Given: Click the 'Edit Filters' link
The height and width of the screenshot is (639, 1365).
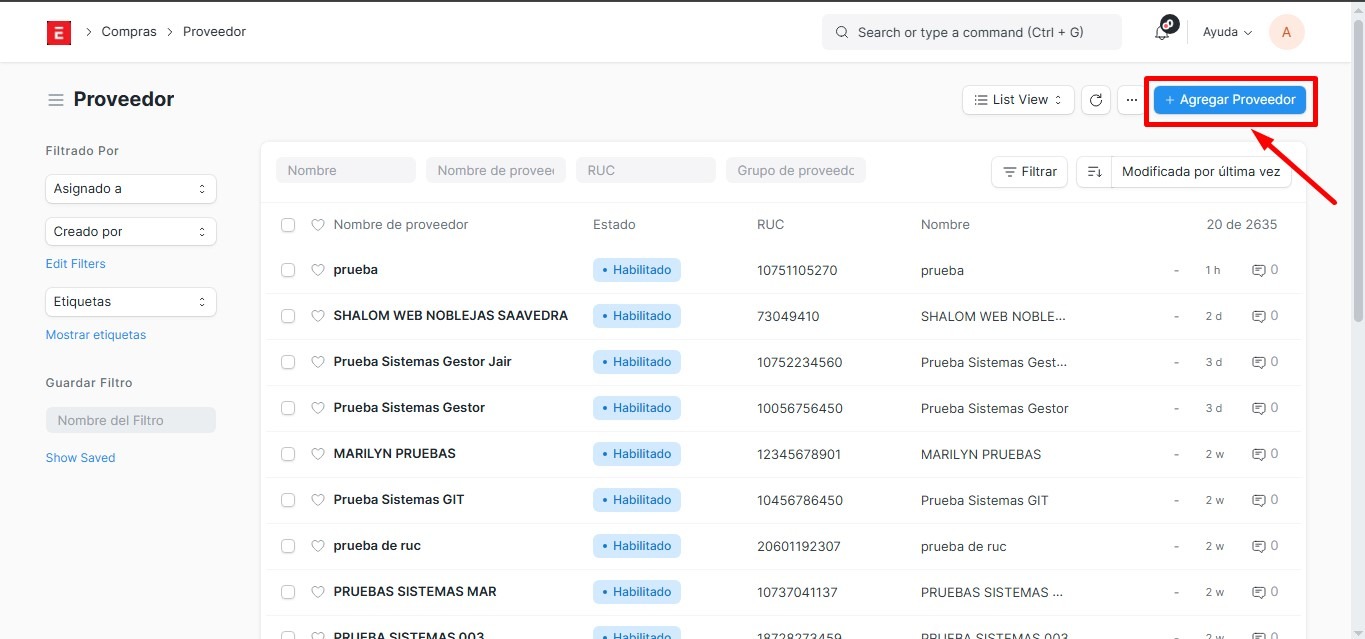Looking at the screenshot, I should coord(76,264).
